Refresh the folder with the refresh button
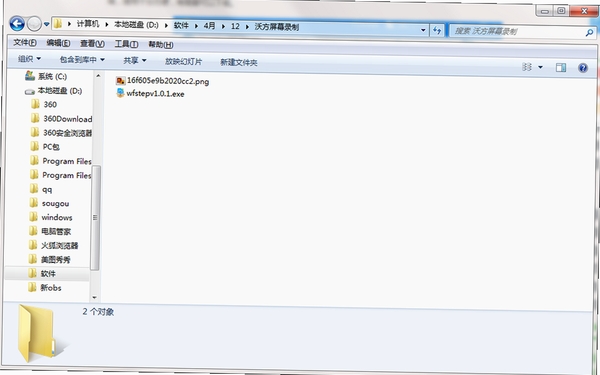Viewport: 600px width, 375px height. pos(437,30)
